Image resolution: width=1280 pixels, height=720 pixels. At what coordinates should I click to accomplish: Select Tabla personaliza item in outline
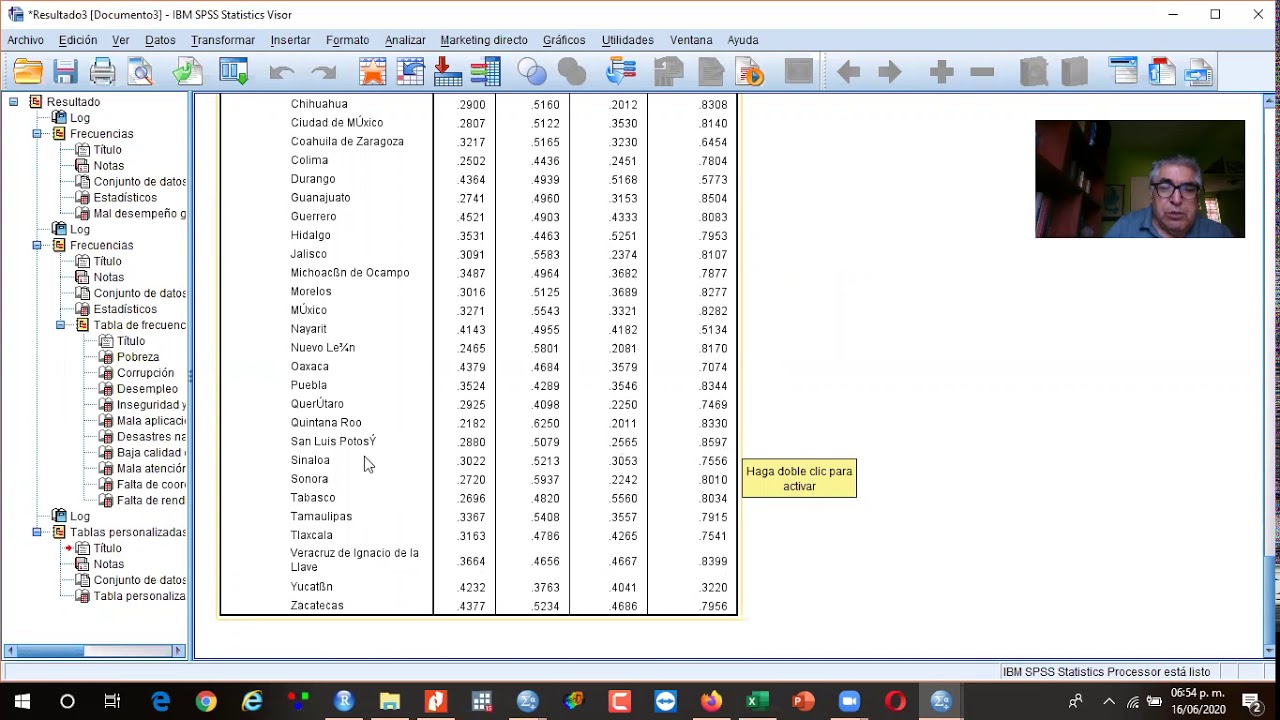point(139,596)
